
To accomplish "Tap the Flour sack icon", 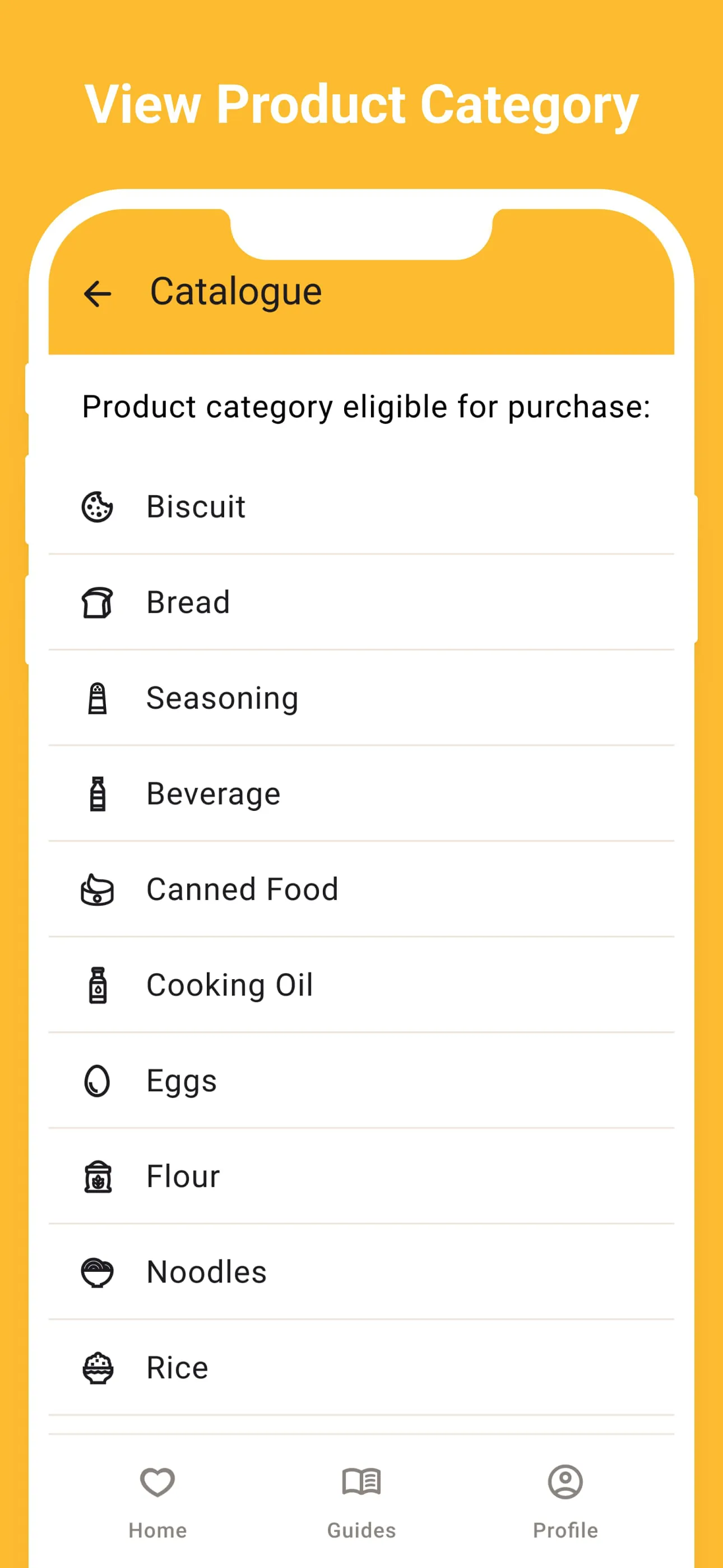I will [98, 1177].
